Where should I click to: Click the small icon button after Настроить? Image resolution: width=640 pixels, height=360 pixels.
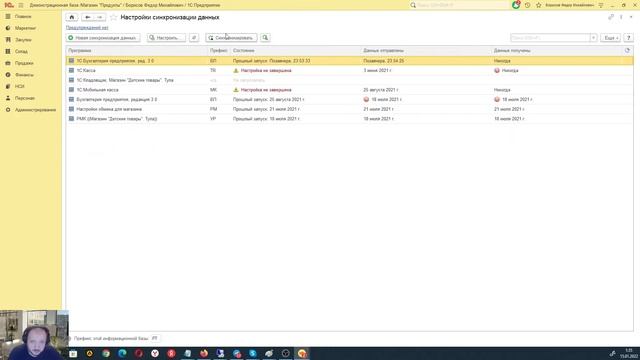coord(194,38)
